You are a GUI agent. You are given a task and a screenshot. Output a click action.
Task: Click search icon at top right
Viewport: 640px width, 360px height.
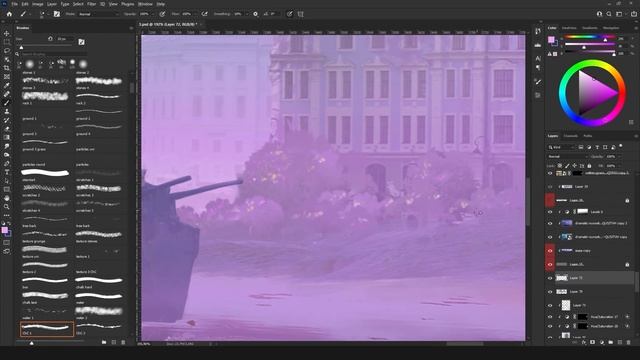click(x=609, y=14)
